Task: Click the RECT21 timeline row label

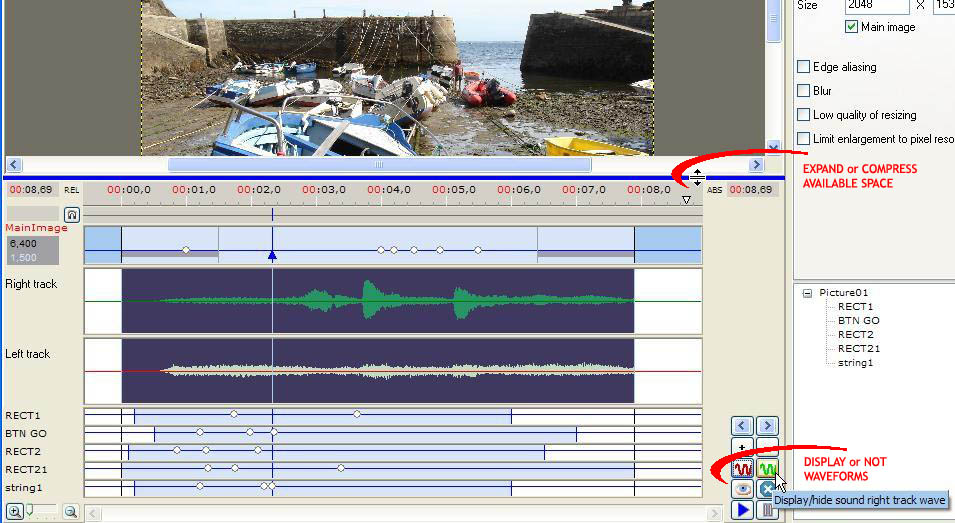Action: [x=26, y=469]
